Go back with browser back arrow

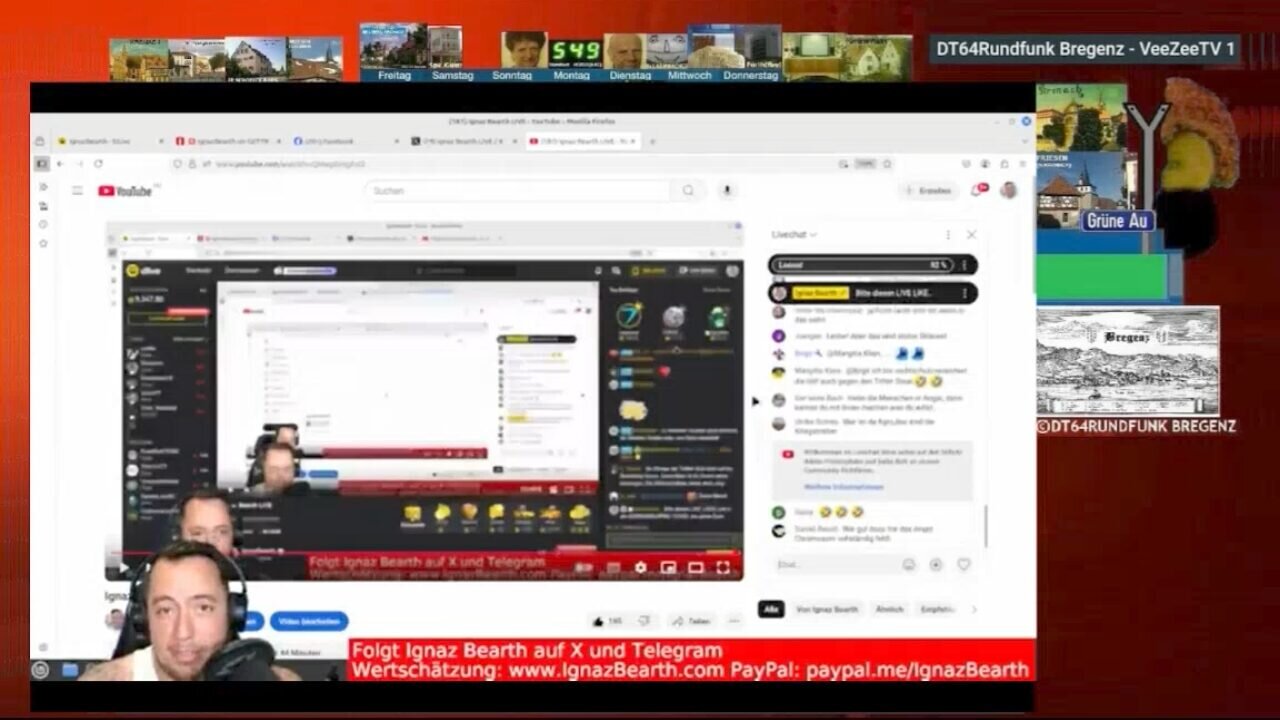[x=60, y=164]
